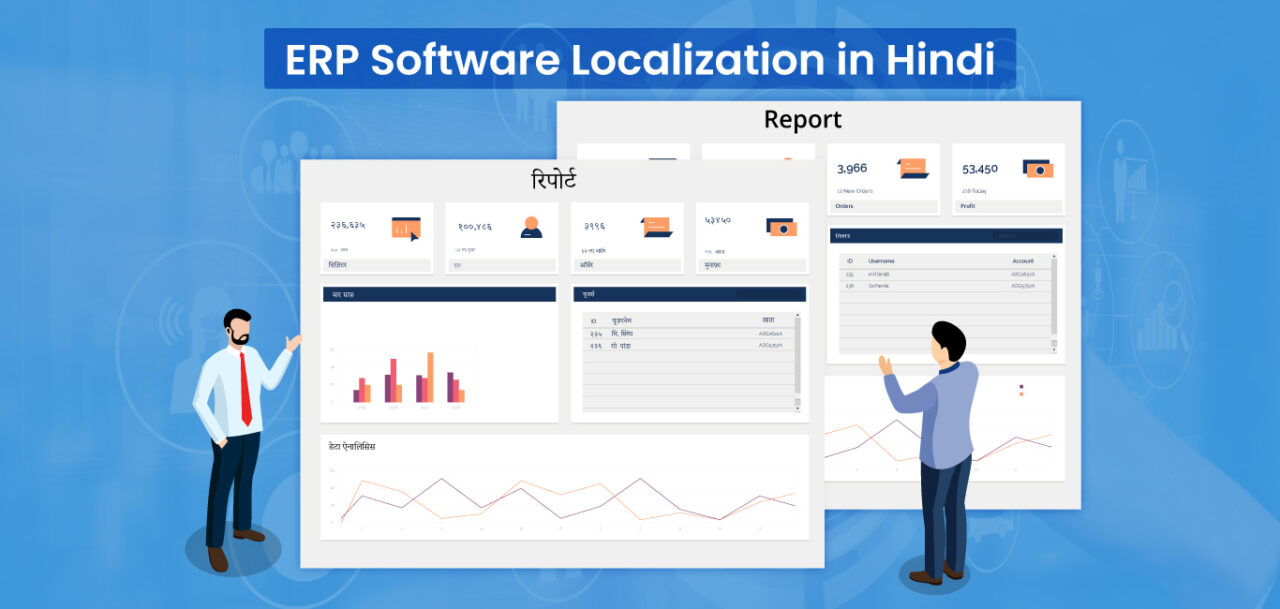Select the user avatar icon on the second Hindi stat card
The width and height of the screenshot is (1280, 609).
531,226
